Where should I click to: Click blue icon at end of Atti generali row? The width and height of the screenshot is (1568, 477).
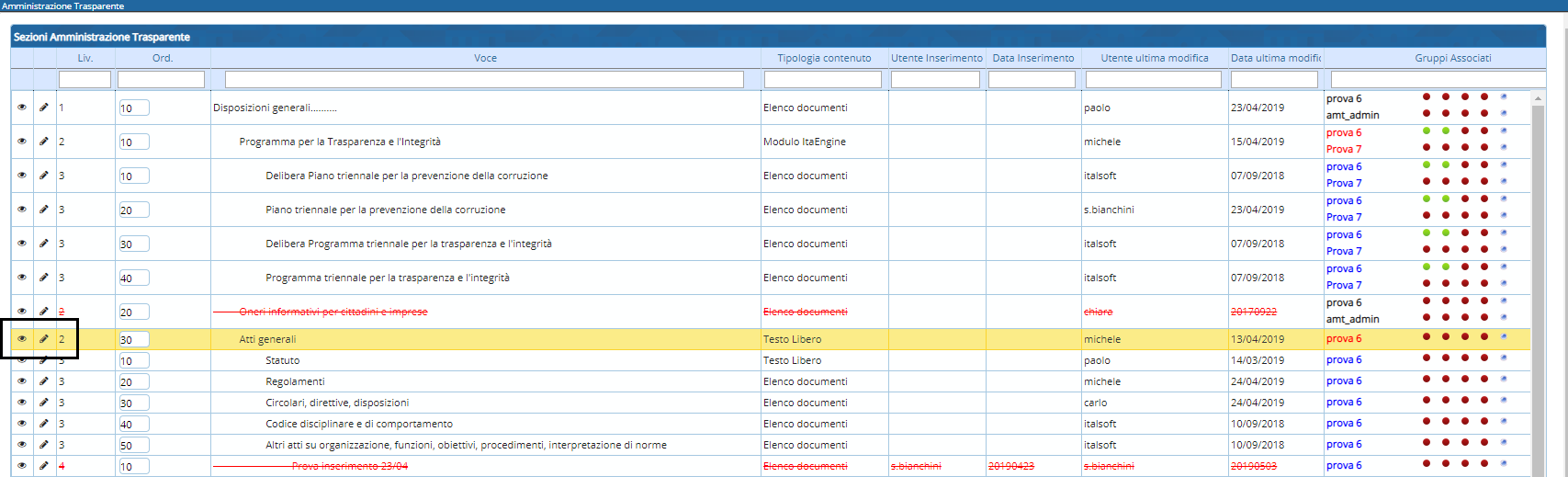(1504, 337)
